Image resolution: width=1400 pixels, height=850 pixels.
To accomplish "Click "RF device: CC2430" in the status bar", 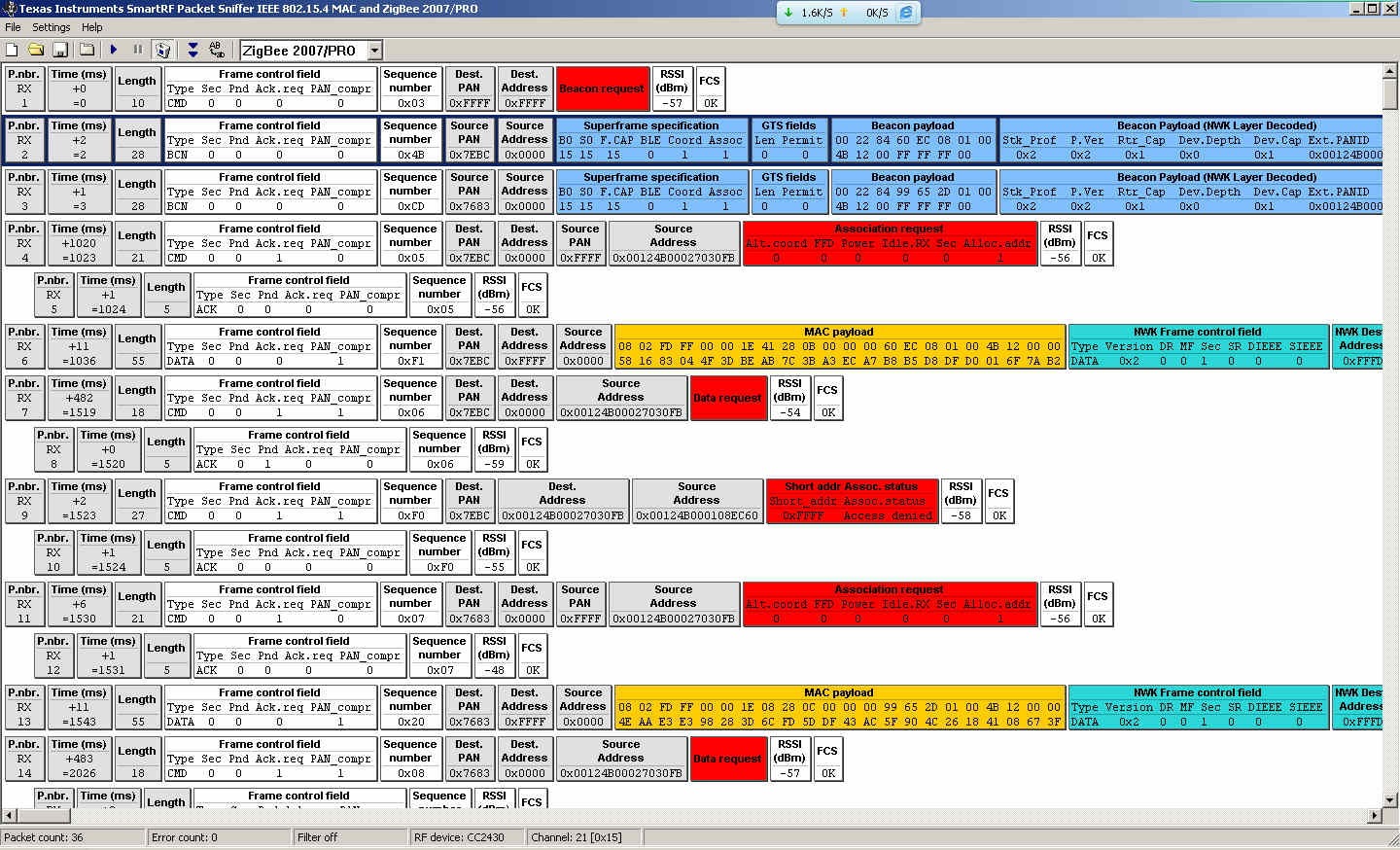I will point(459,837).
